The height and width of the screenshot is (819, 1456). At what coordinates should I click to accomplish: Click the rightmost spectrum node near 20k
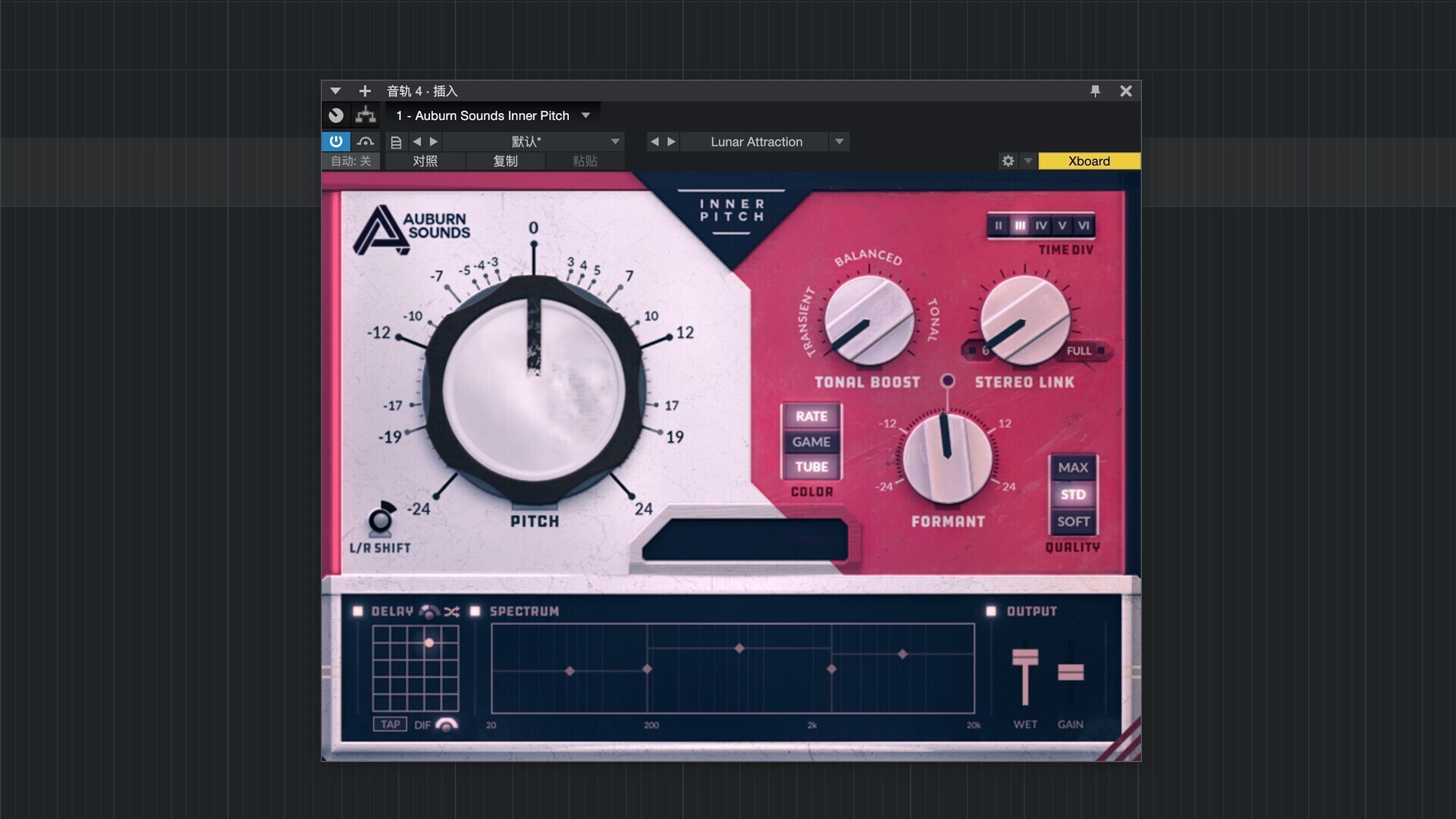902,654
